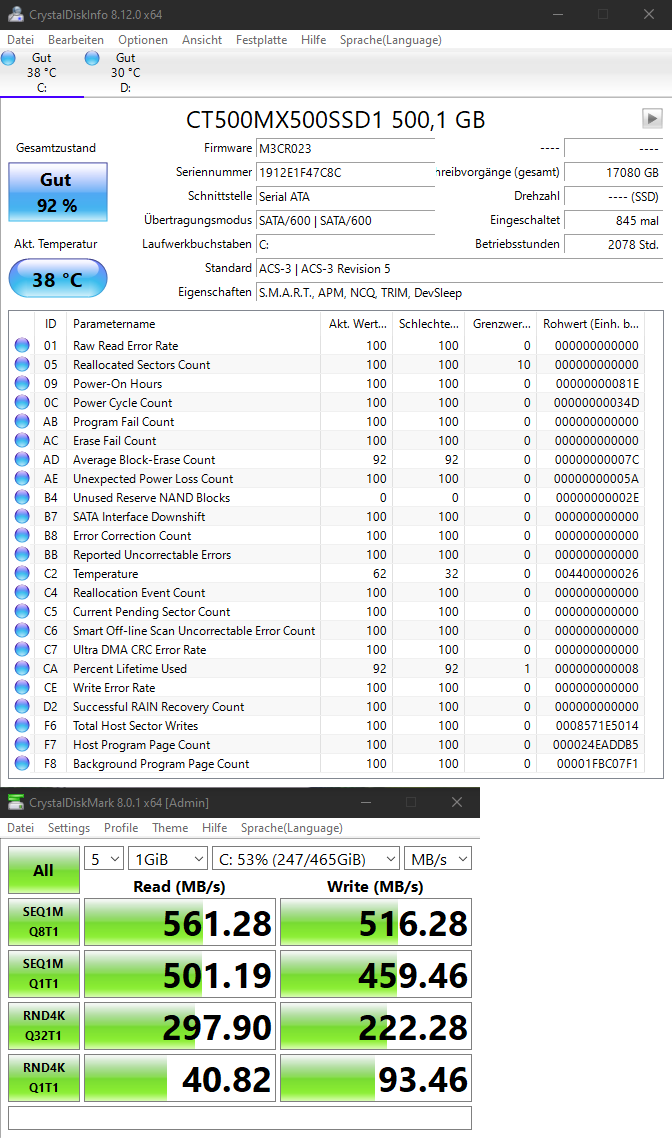Click SEQ1M Q8T1 write result 516.28

376,922
